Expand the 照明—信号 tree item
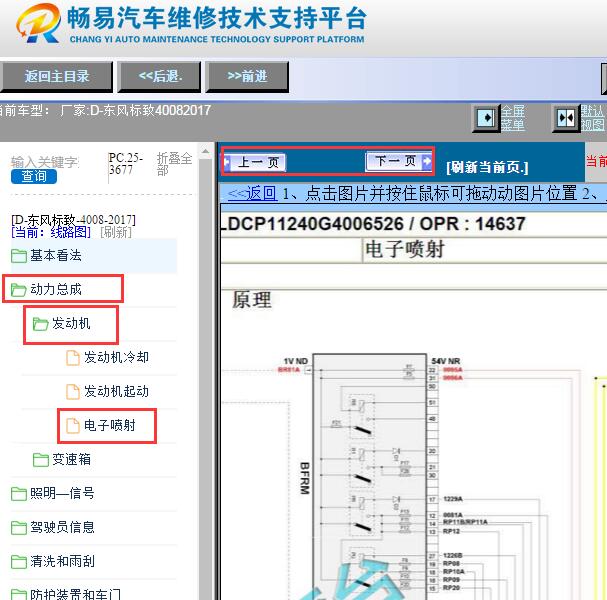 pos(62,493)
